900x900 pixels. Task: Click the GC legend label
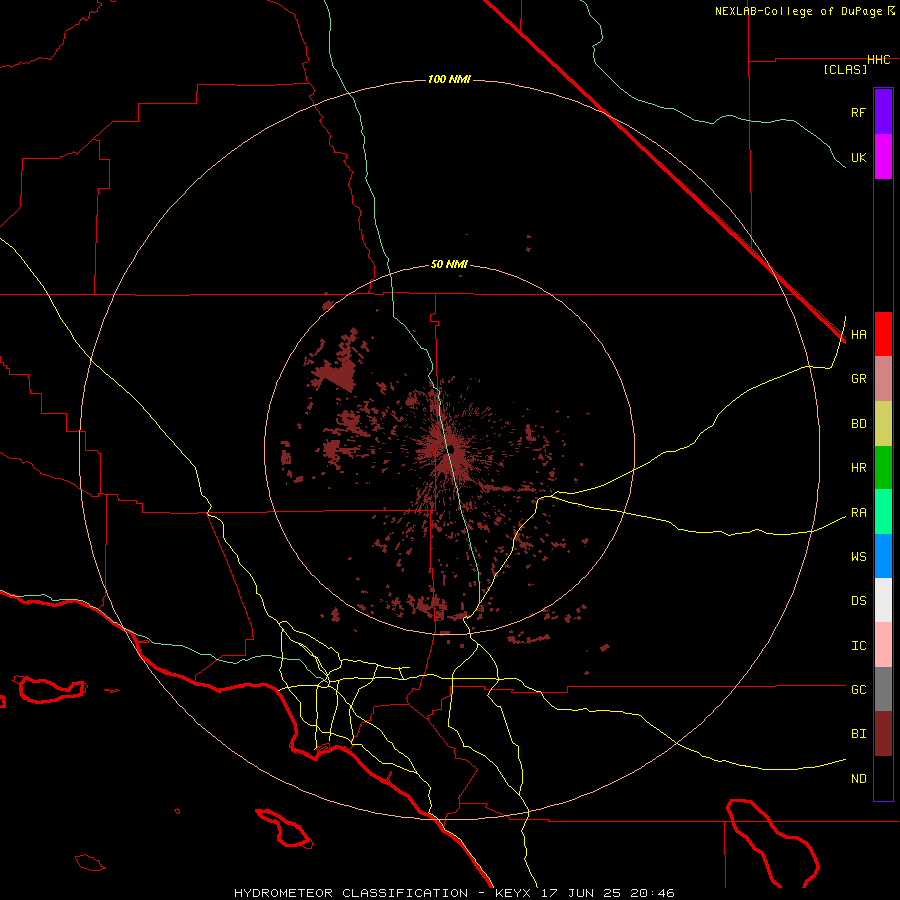point(858,690)
